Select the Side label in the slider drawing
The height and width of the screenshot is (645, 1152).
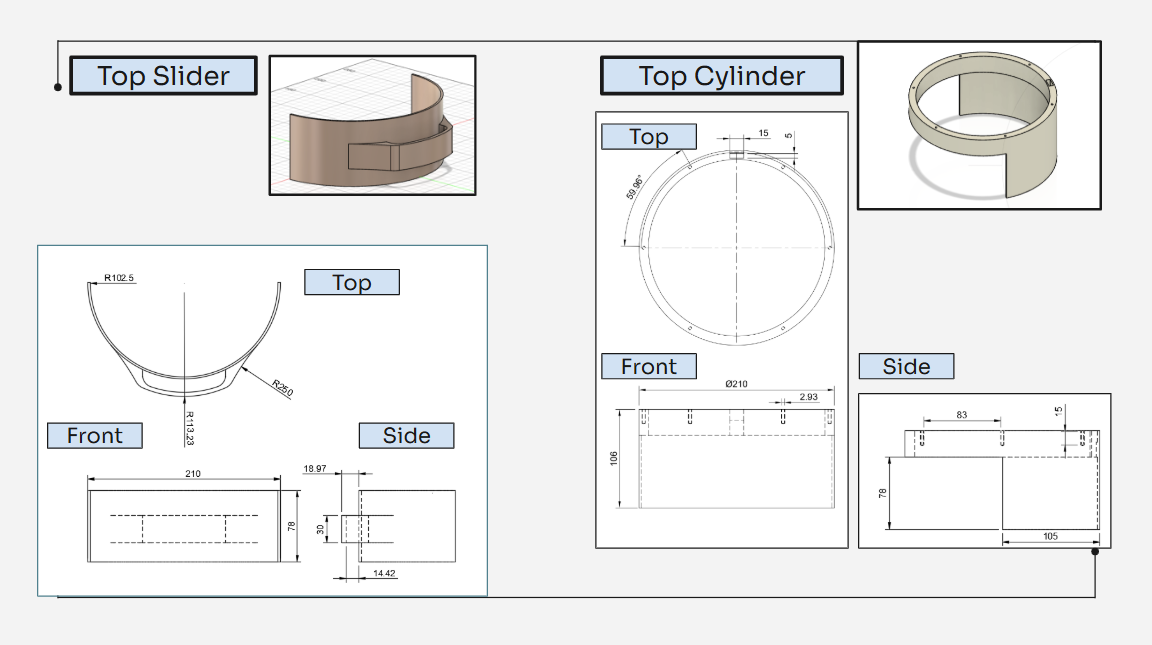(406, 435)
